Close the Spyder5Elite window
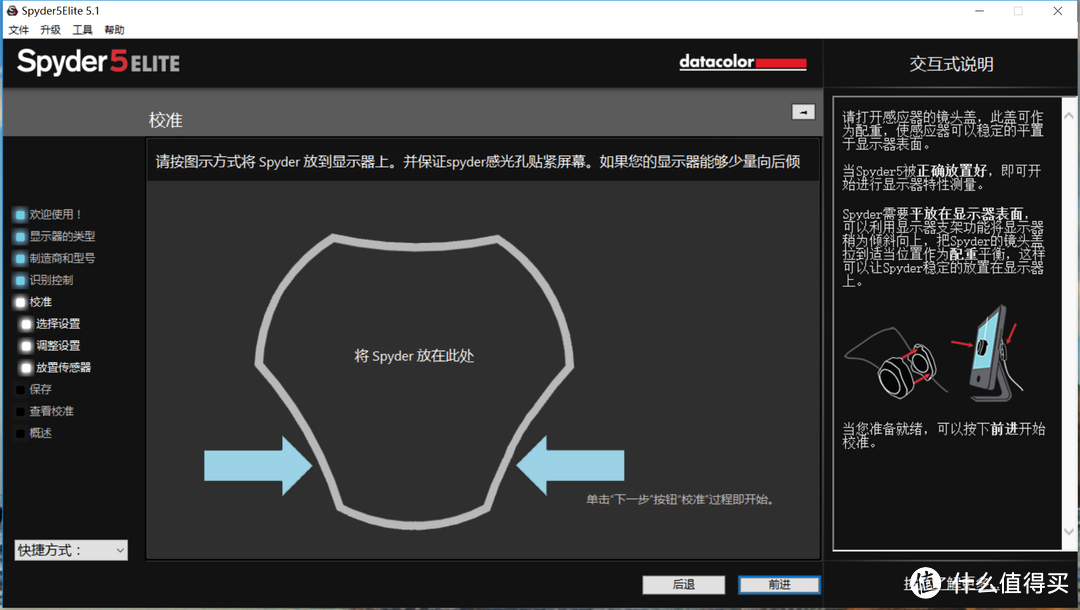Viewport: 1080px width, 610px height. (x=1057, y=11)
